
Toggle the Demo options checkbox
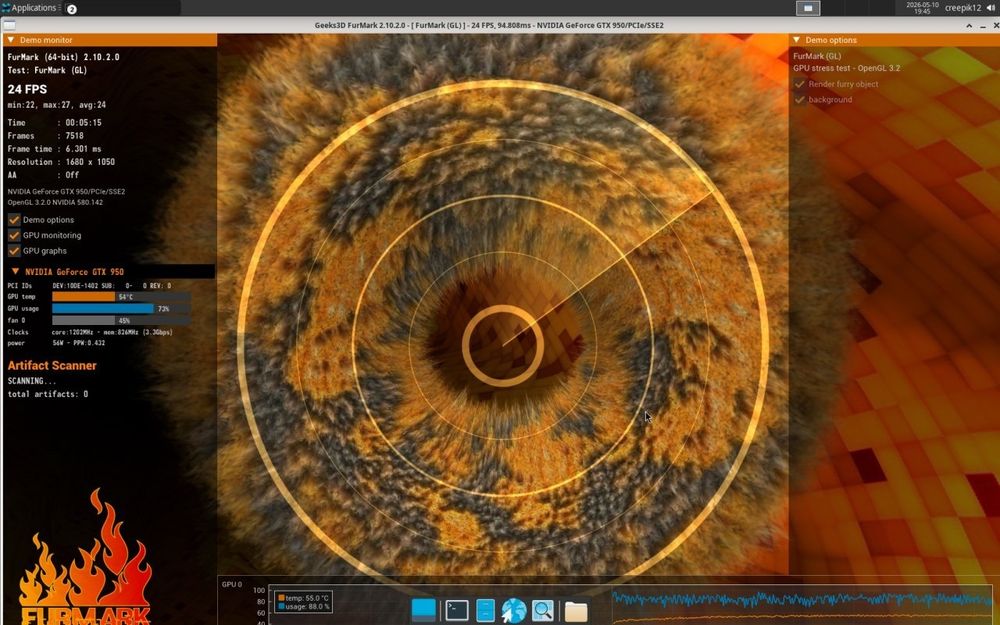click(x=14, y=219)
